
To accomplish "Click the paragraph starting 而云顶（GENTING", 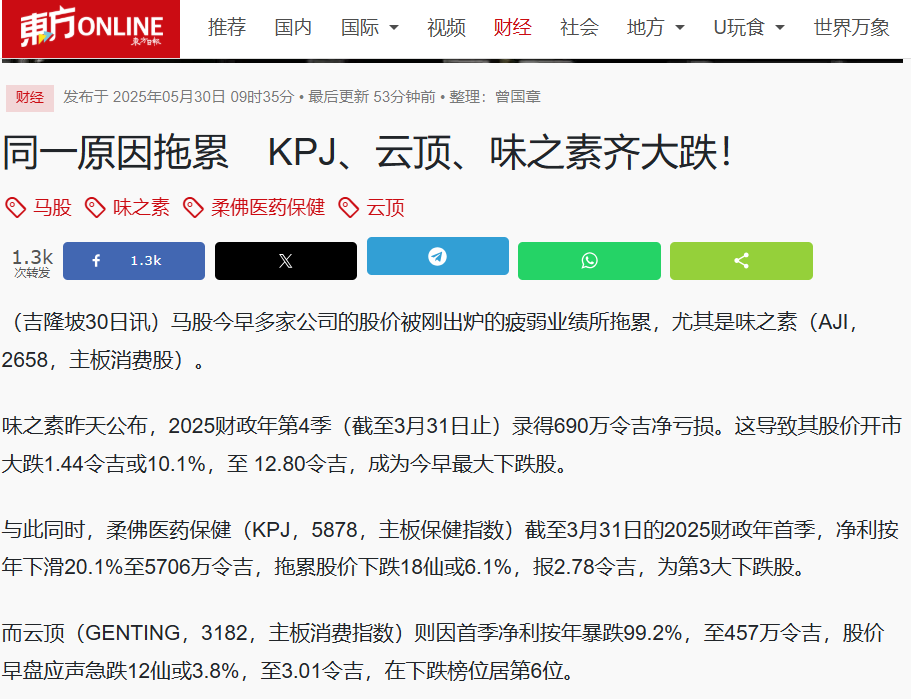I will coord(443,652).
